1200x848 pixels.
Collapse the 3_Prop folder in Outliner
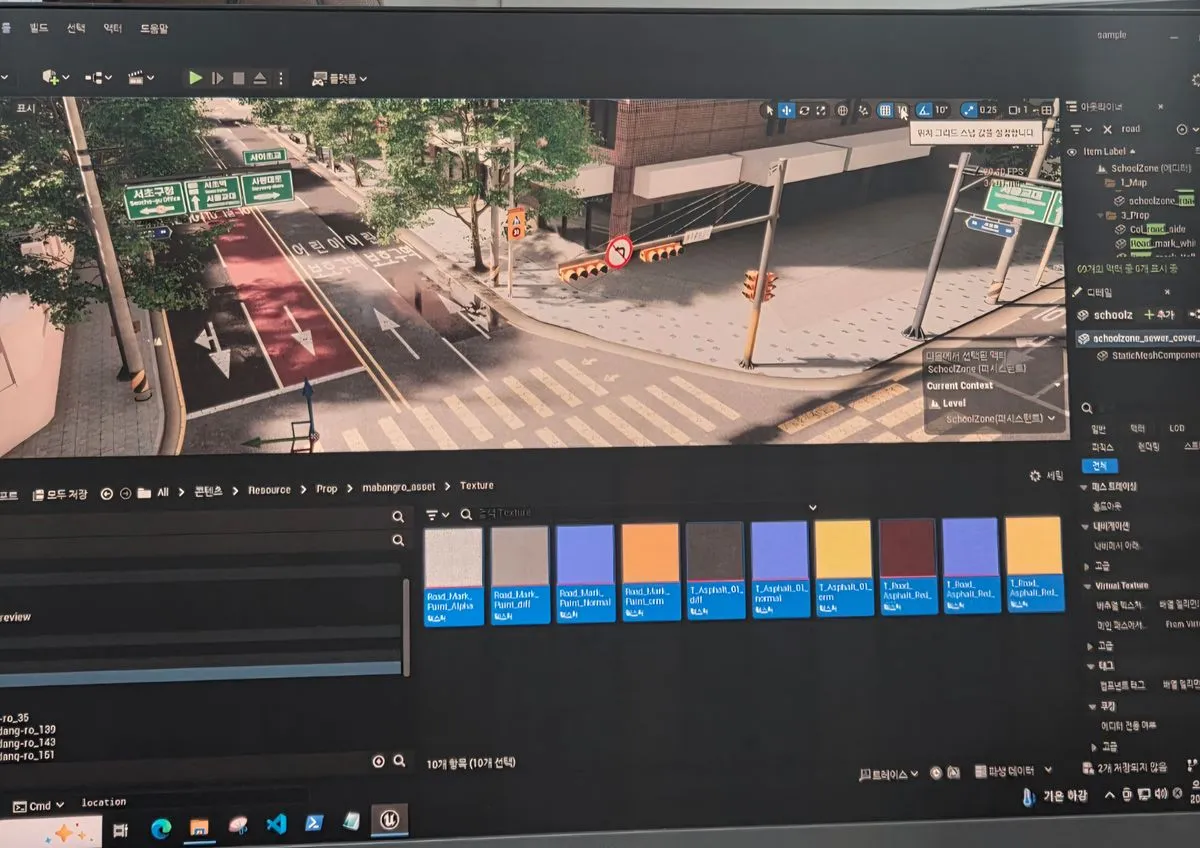click(x=1100, y=215)
